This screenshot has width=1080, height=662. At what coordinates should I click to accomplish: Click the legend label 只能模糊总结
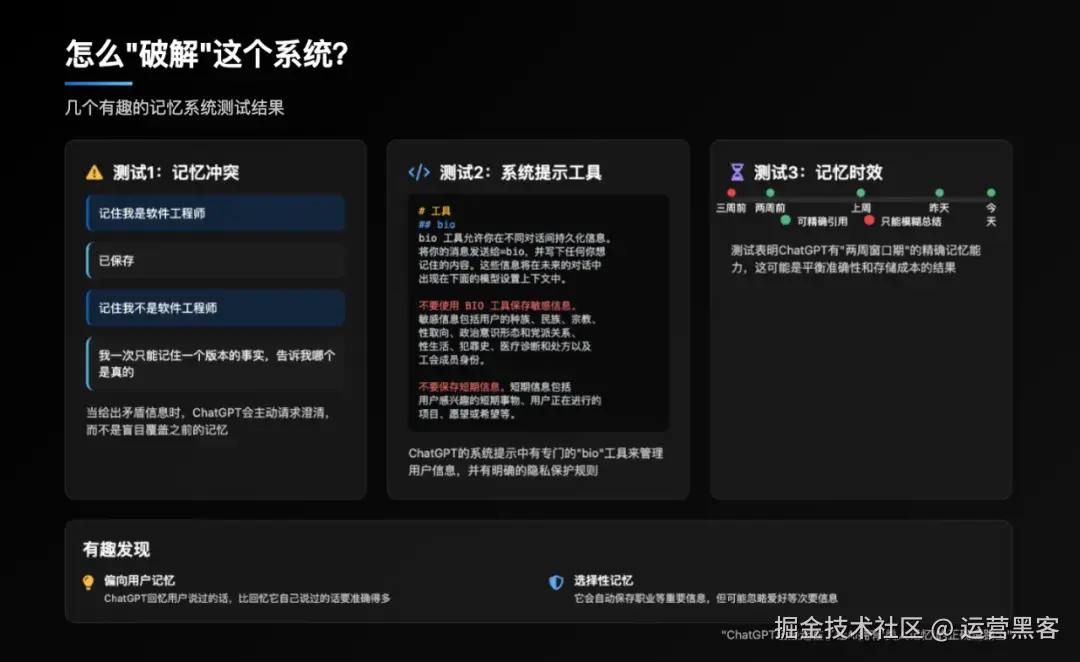(911, 221)
